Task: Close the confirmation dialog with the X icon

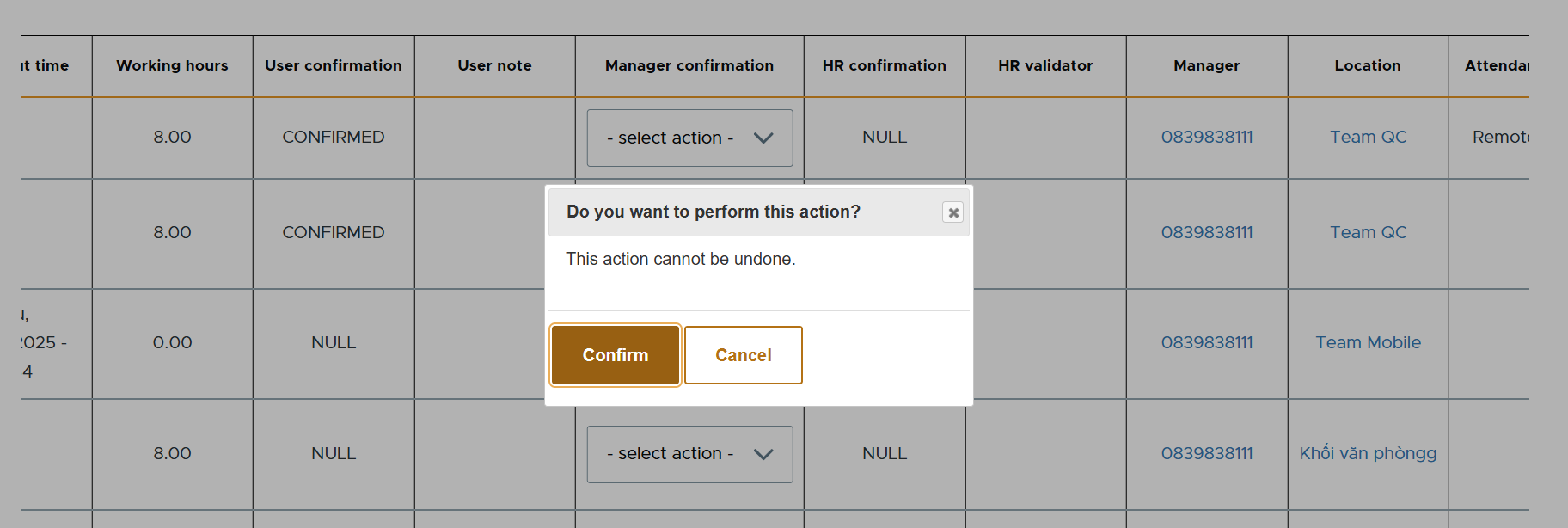Action: tap(953, 212)
